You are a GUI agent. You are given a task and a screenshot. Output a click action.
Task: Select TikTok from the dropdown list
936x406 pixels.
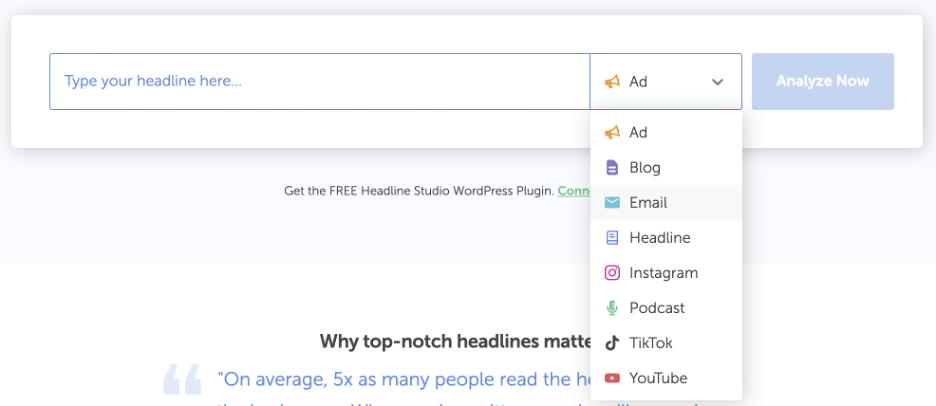coord(666,343)
